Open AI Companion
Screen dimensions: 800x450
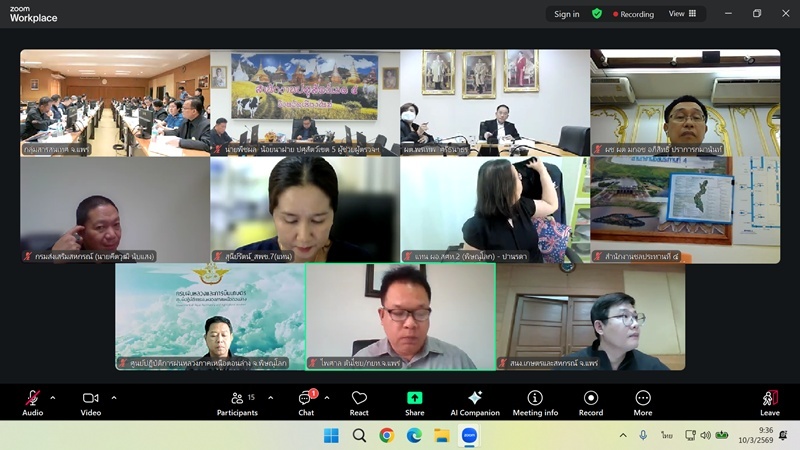click(475, 402)
